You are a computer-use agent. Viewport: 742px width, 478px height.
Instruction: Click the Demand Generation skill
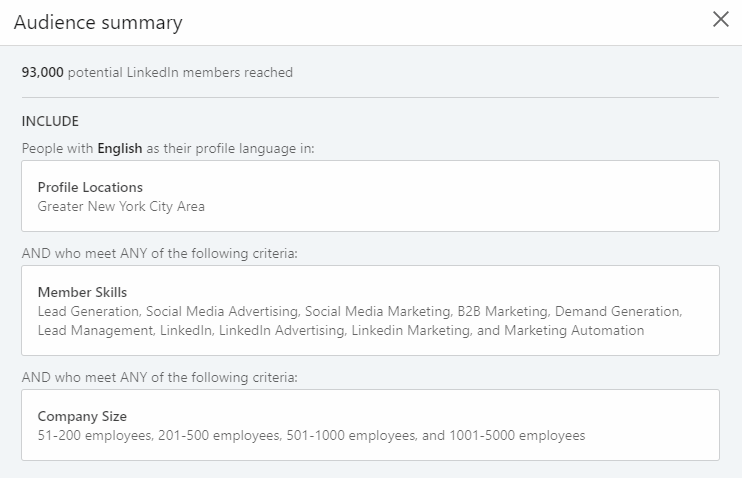pos(617,311)
